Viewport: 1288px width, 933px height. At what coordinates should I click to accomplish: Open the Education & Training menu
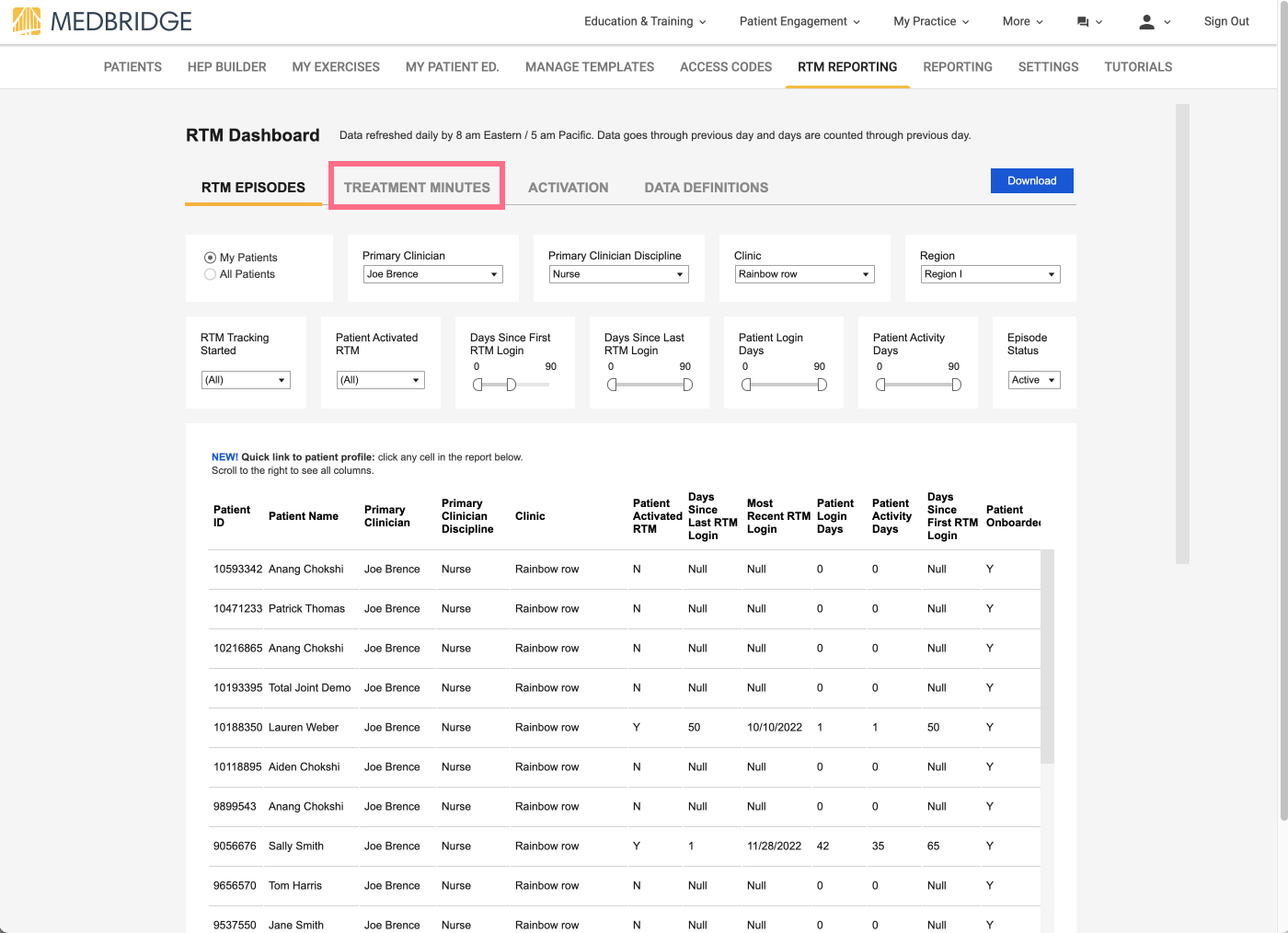tap(644, 22)
